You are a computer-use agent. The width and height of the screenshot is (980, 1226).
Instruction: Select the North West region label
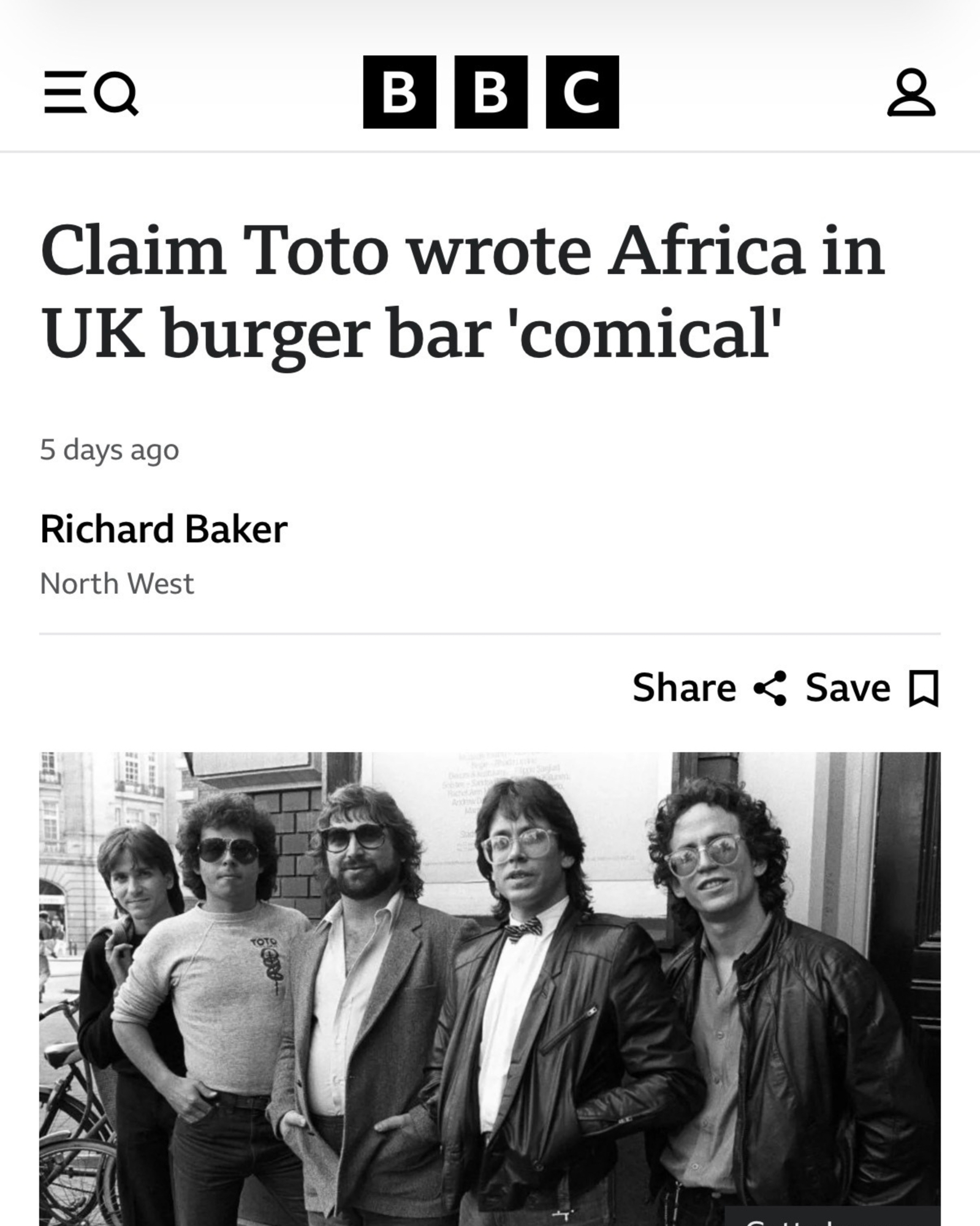pyautogui.click(x=117, y=584)
